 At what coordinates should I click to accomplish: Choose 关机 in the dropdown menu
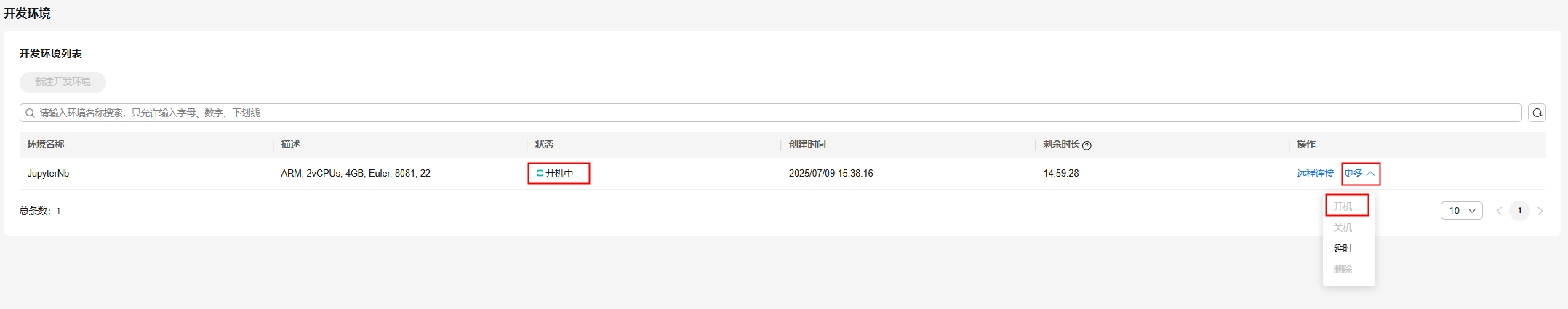point(1343,228)
